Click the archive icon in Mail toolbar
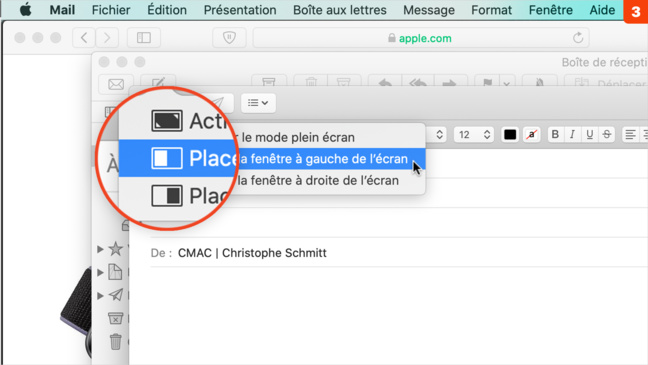Image resolution: width=648 pixels, height=365 pixels. (269, 82)
